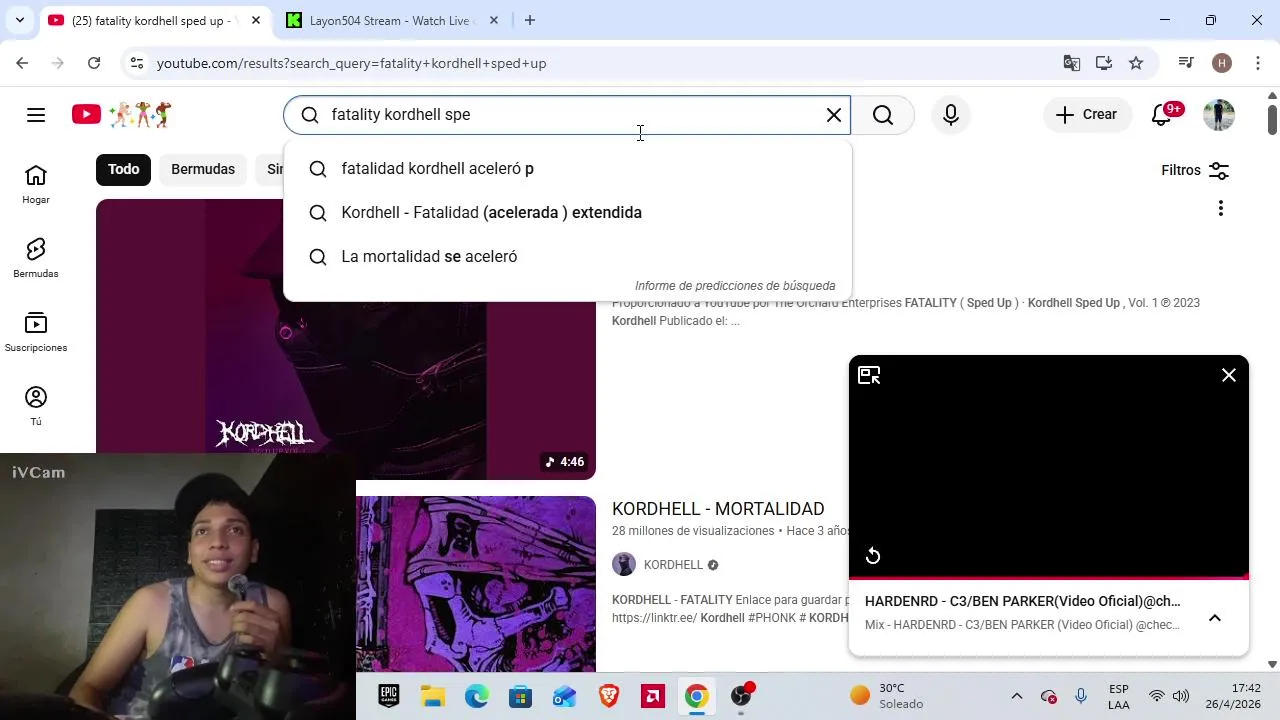Open Microsoft Edge from the taskbar
Viewport: 1280px width, 720px height.
coord(477,696)
